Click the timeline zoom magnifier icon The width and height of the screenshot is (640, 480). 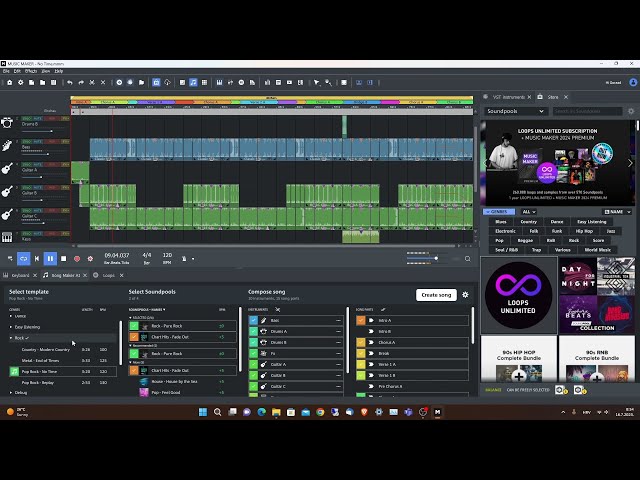(468, 259)
